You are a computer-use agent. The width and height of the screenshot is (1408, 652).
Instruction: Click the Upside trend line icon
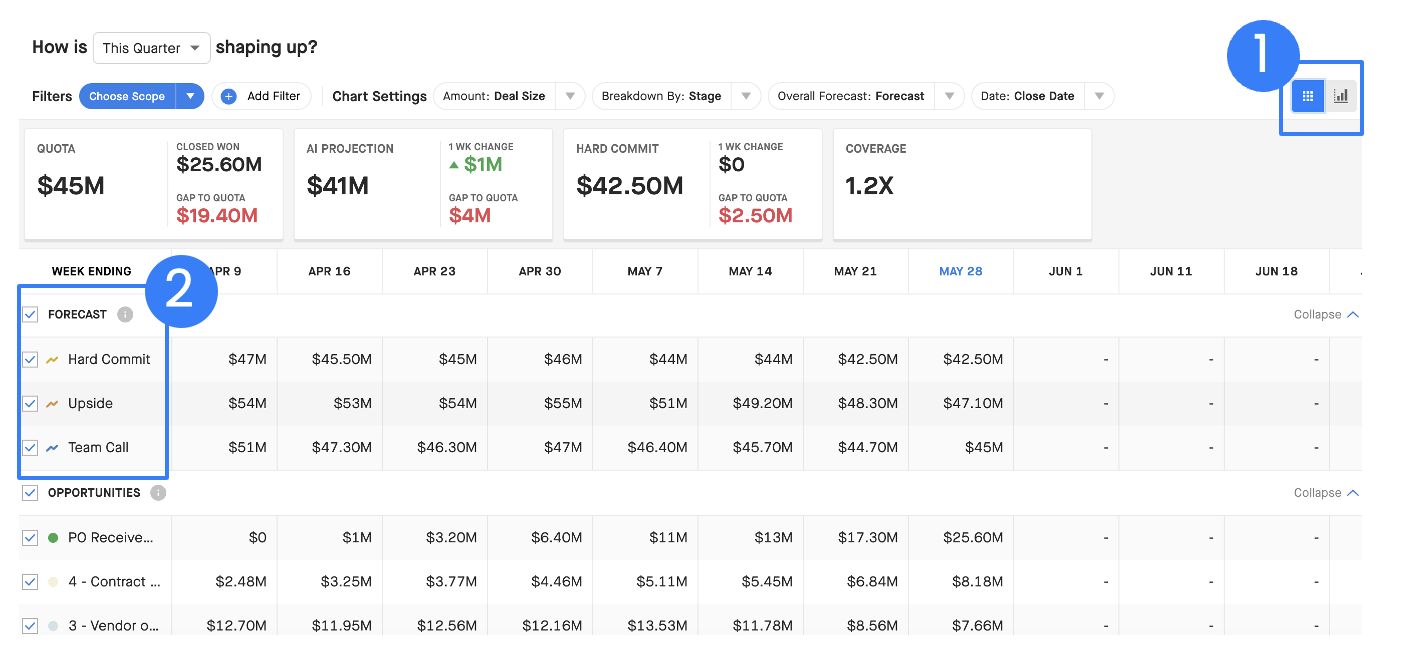(52, 404)
